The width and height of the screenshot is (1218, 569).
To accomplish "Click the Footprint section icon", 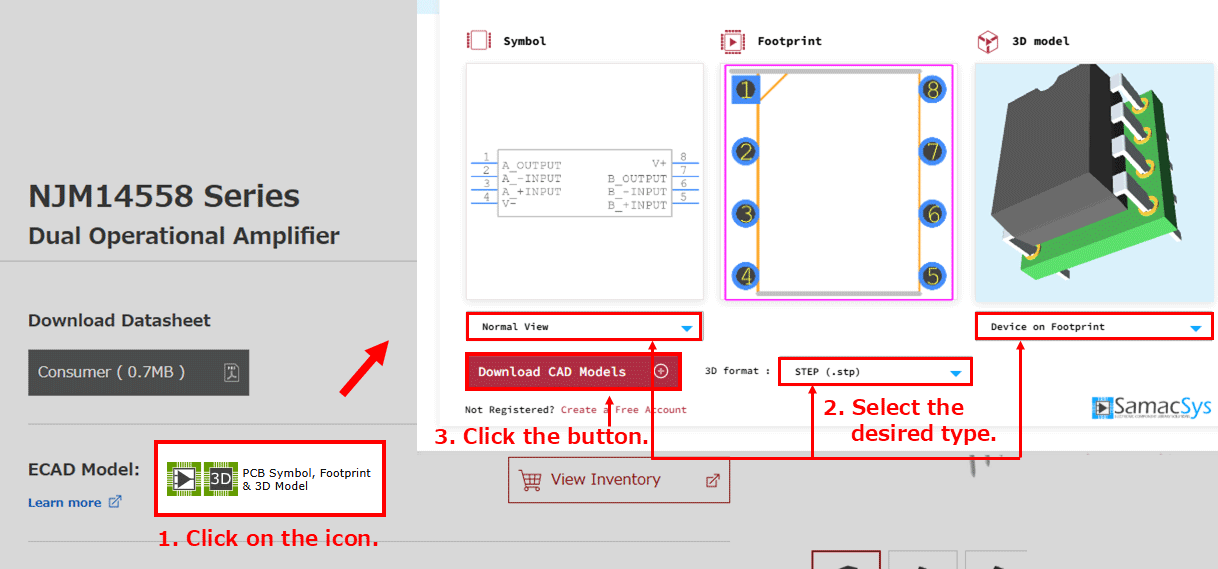I will [x=733, y=41].
